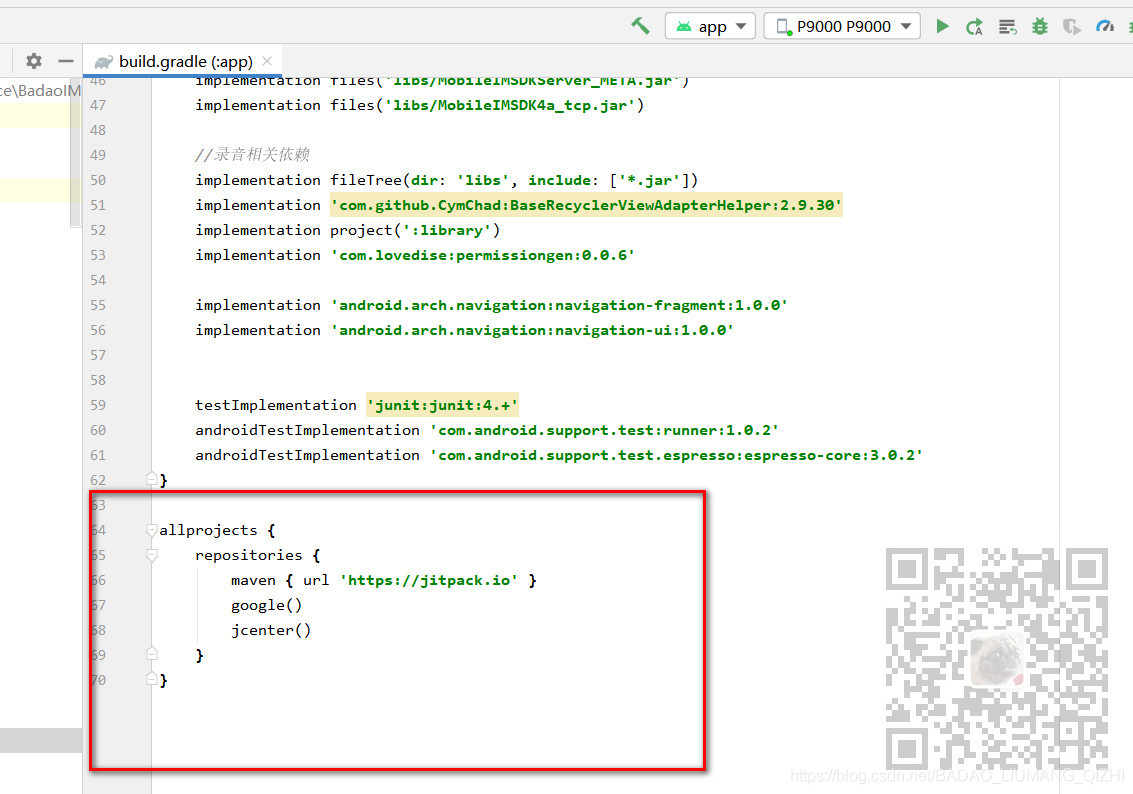Open the Android Profiler gauge icon

(1105, 25)
